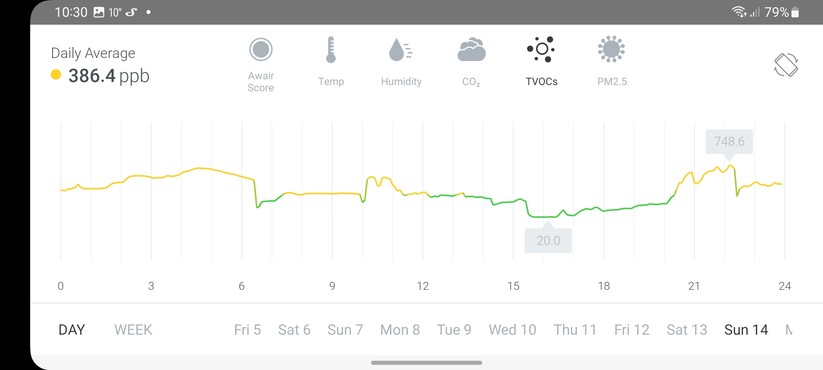Choose Sat 6 in the date strip

tap(294, 330)
